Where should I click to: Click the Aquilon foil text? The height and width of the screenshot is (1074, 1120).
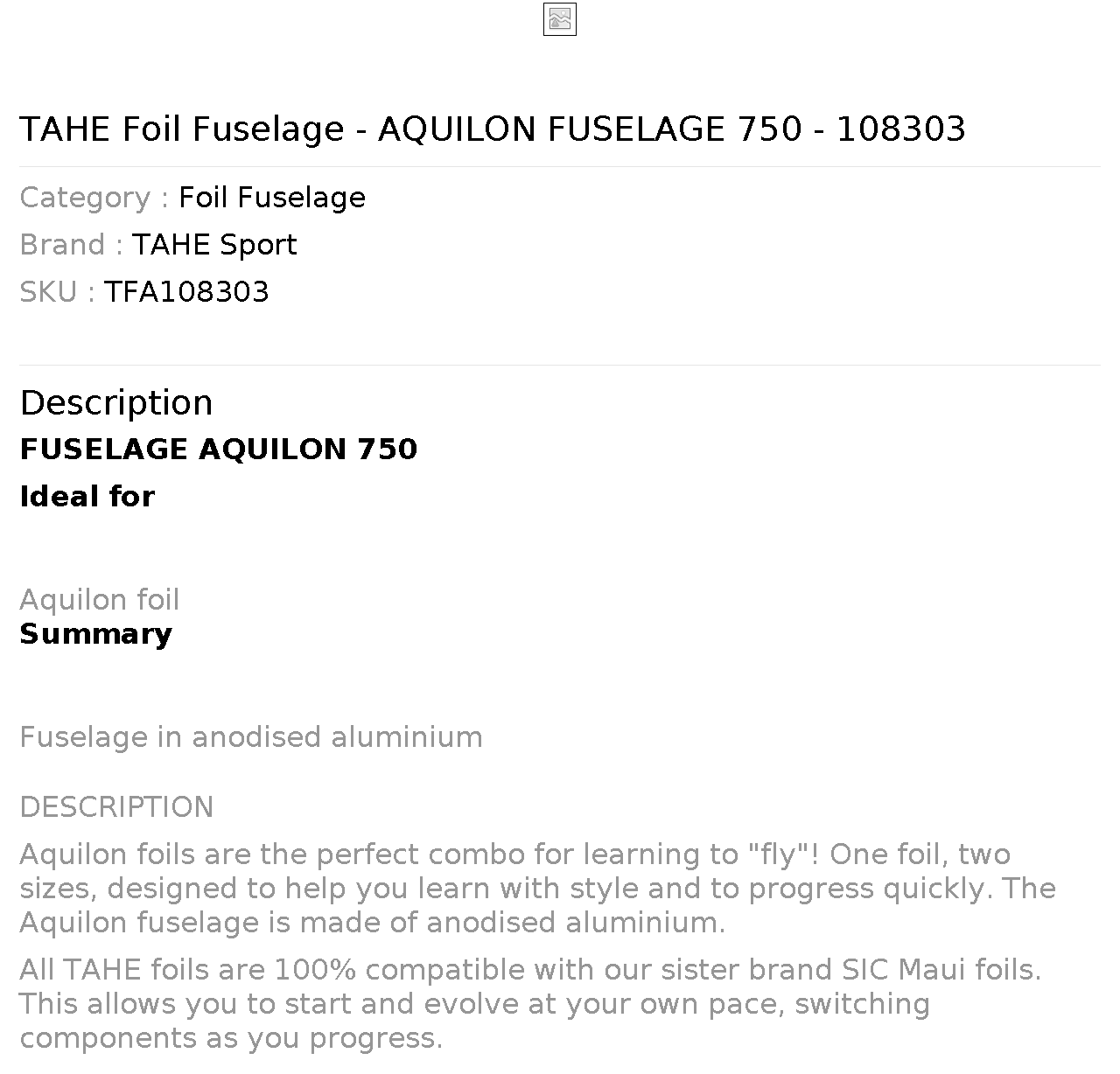[x=100, y=600]
